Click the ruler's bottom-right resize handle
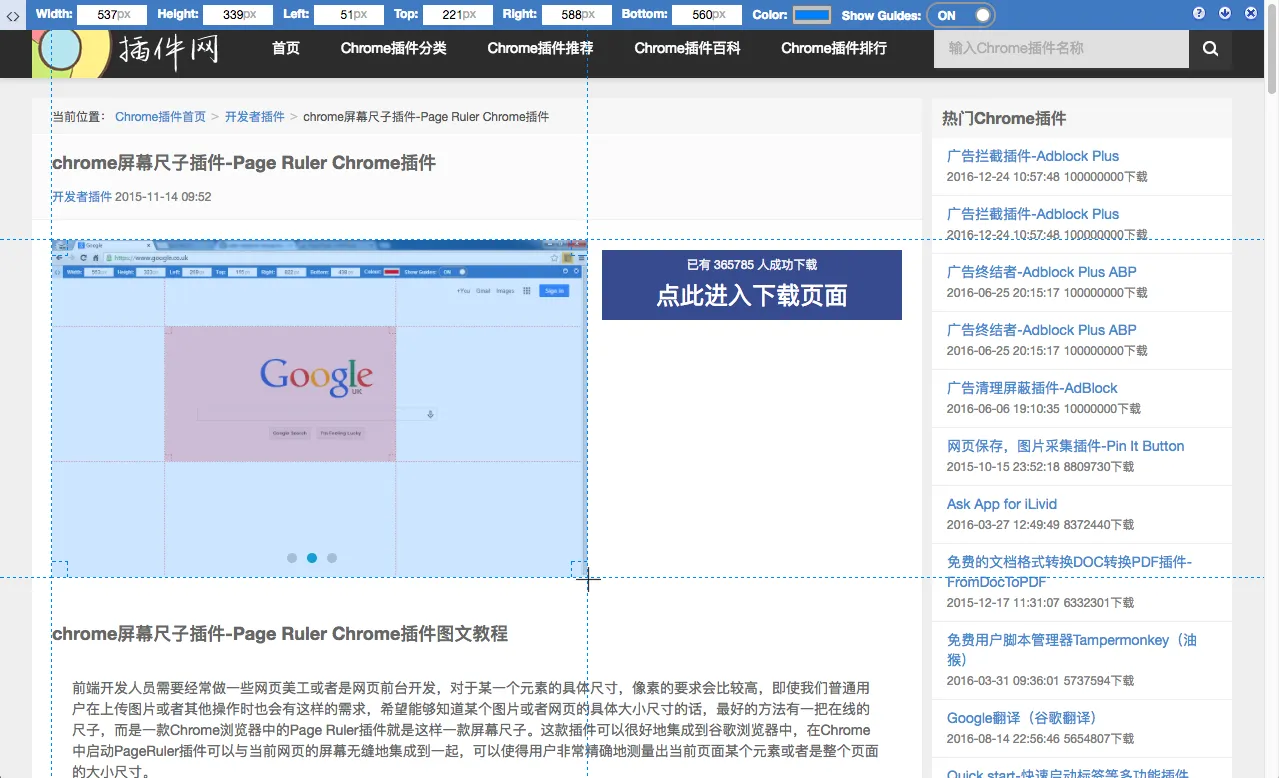 (578, 568)
